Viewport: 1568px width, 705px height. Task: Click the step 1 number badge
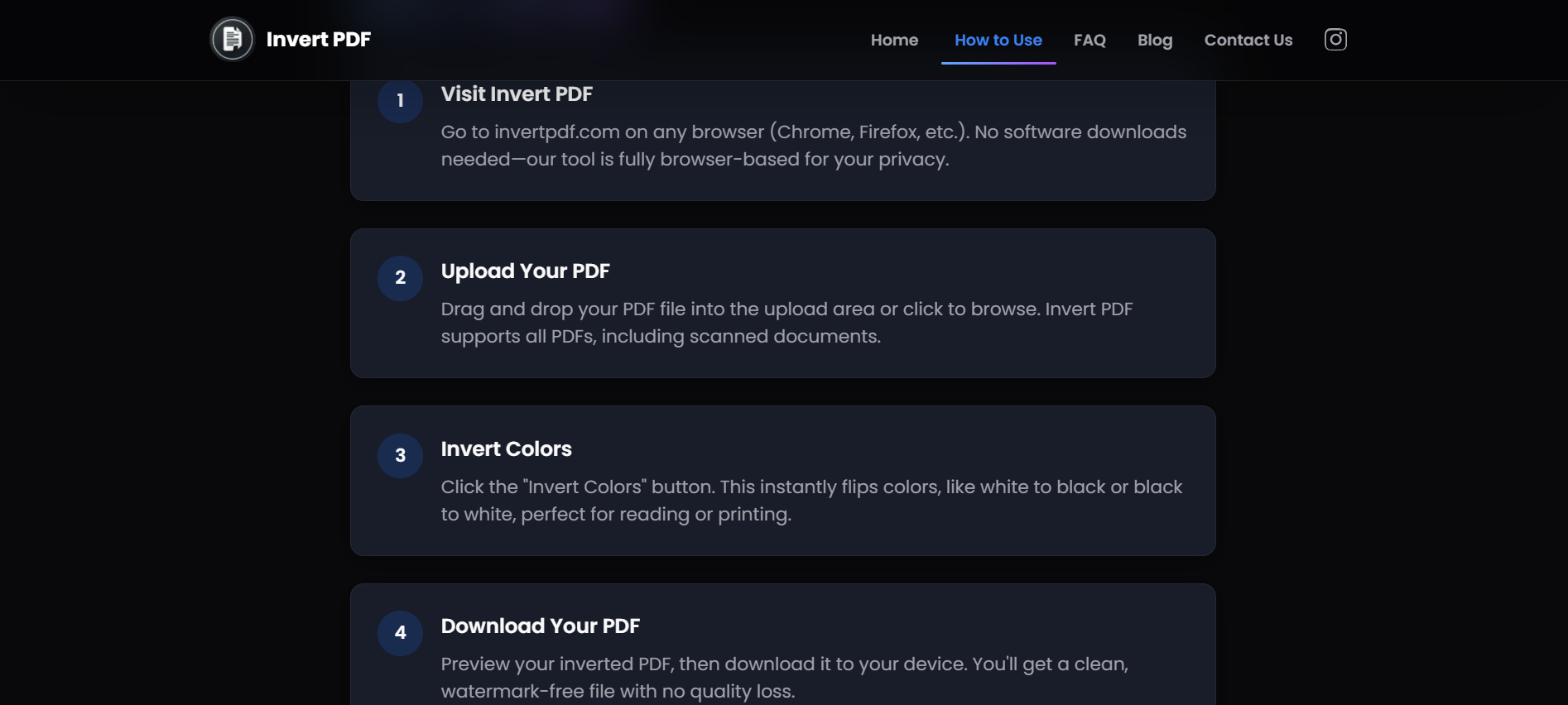[401, 100]
